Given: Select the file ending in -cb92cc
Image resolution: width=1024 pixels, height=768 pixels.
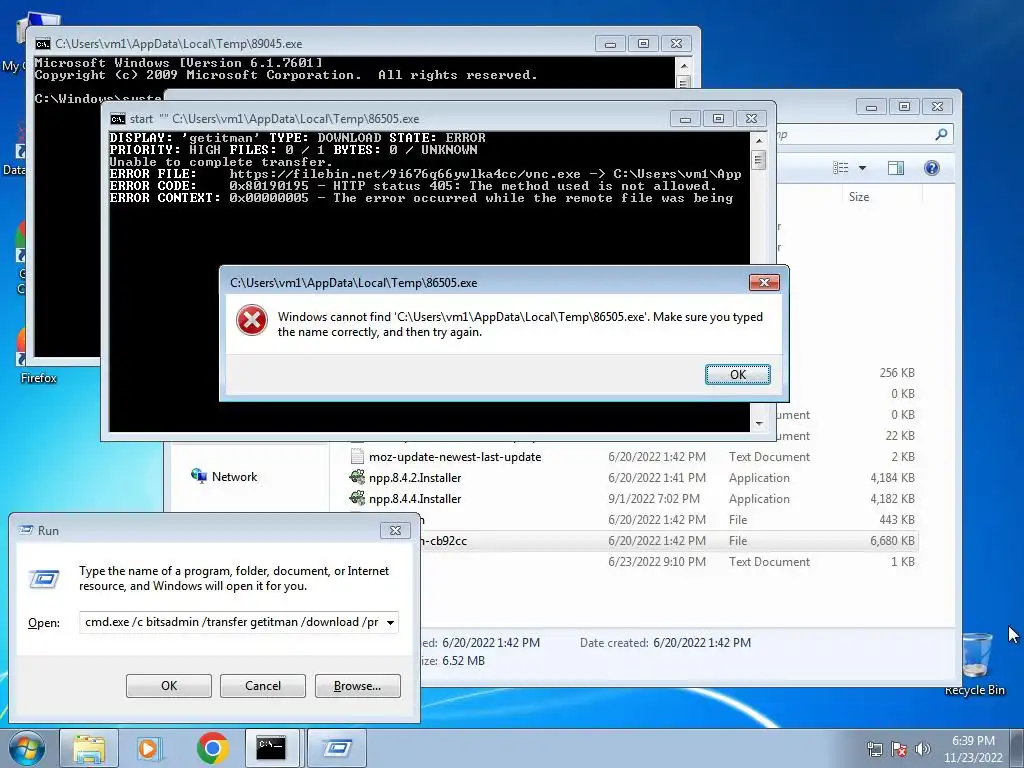Looking at the screenshot, I should pyautogui.click(x=445, y=541).
